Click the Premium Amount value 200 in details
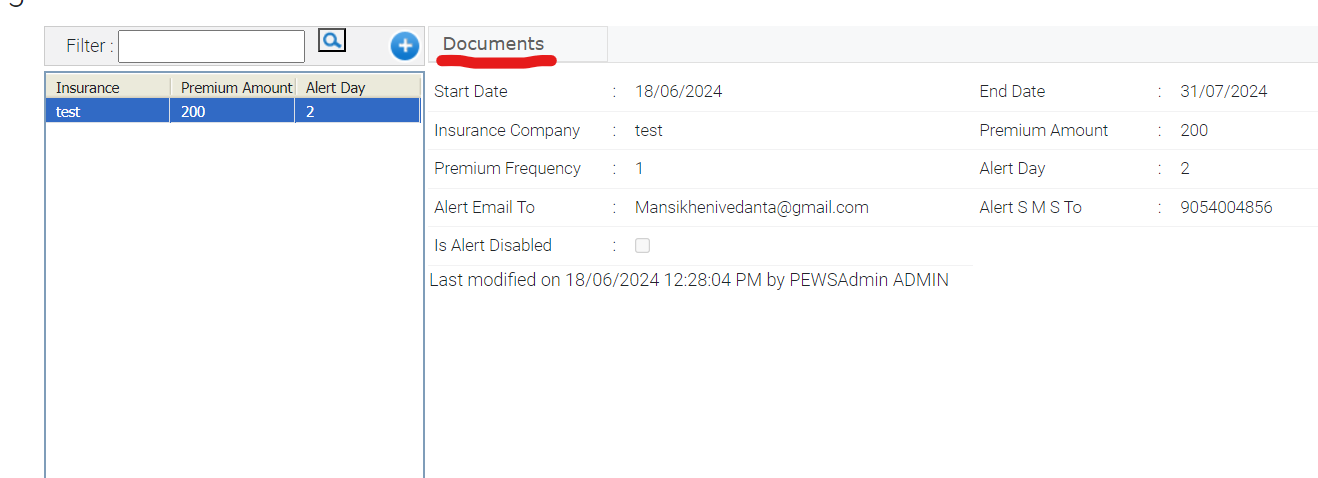The width and height of the screenshot is (1318, 478). (x=1194, y=131)
